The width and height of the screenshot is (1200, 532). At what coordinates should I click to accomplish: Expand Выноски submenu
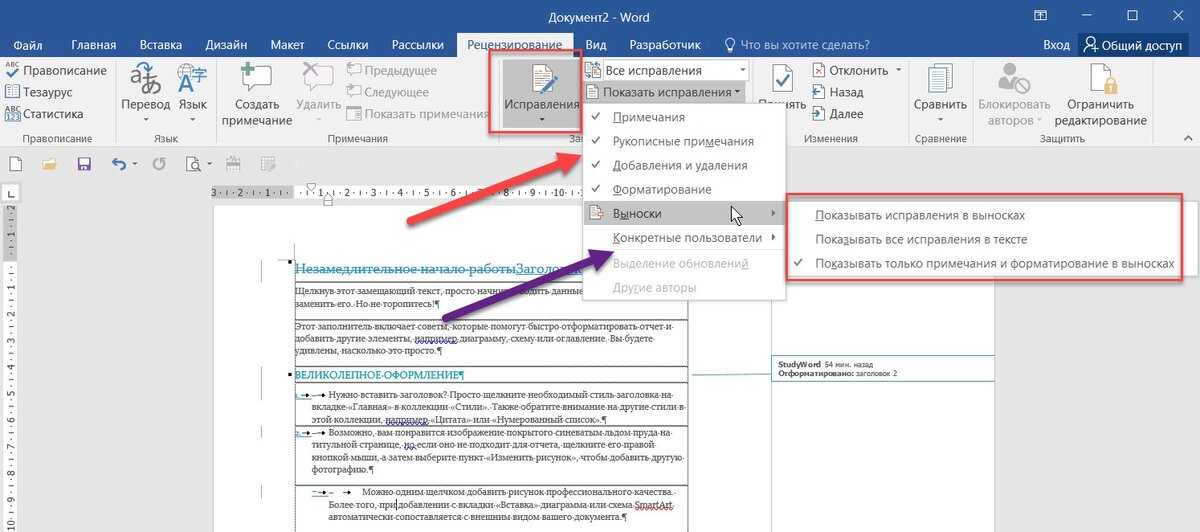point(684,213)
